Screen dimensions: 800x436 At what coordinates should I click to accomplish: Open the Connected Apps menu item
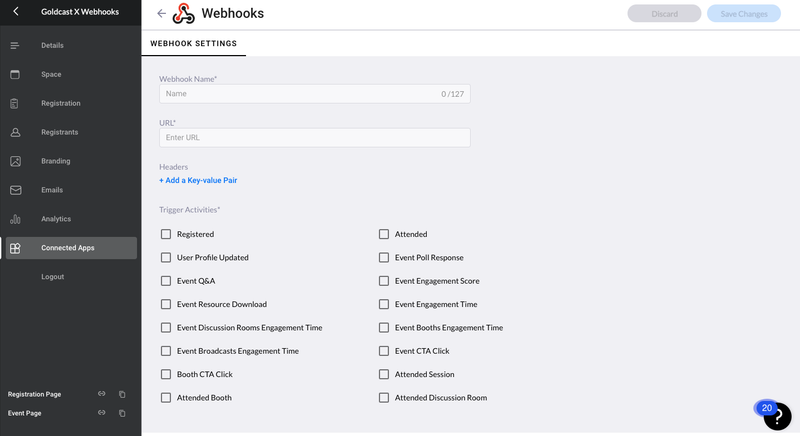(x=68, y=248)
